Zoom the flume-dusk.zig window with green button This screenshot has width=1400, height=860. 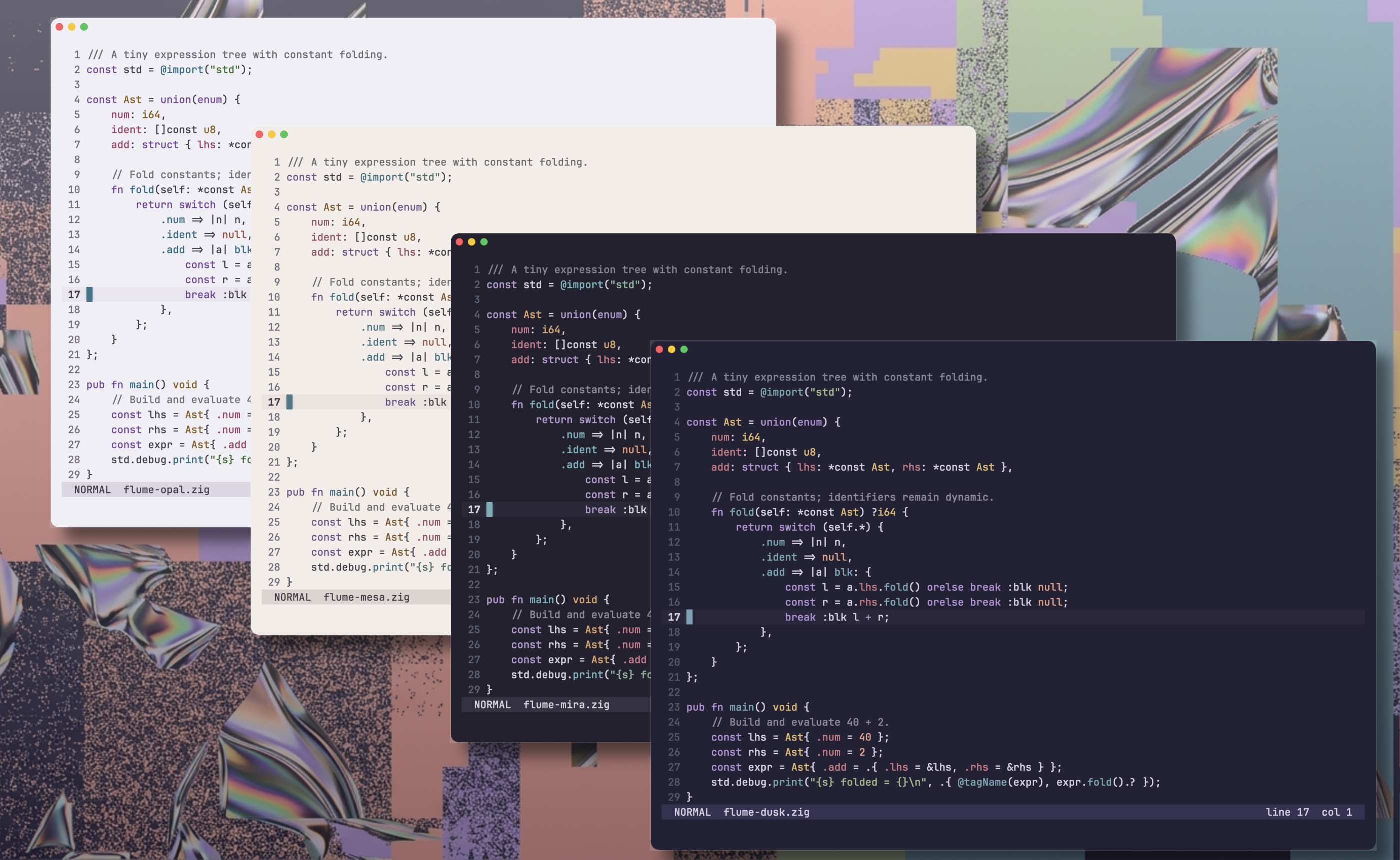[684, 350]
